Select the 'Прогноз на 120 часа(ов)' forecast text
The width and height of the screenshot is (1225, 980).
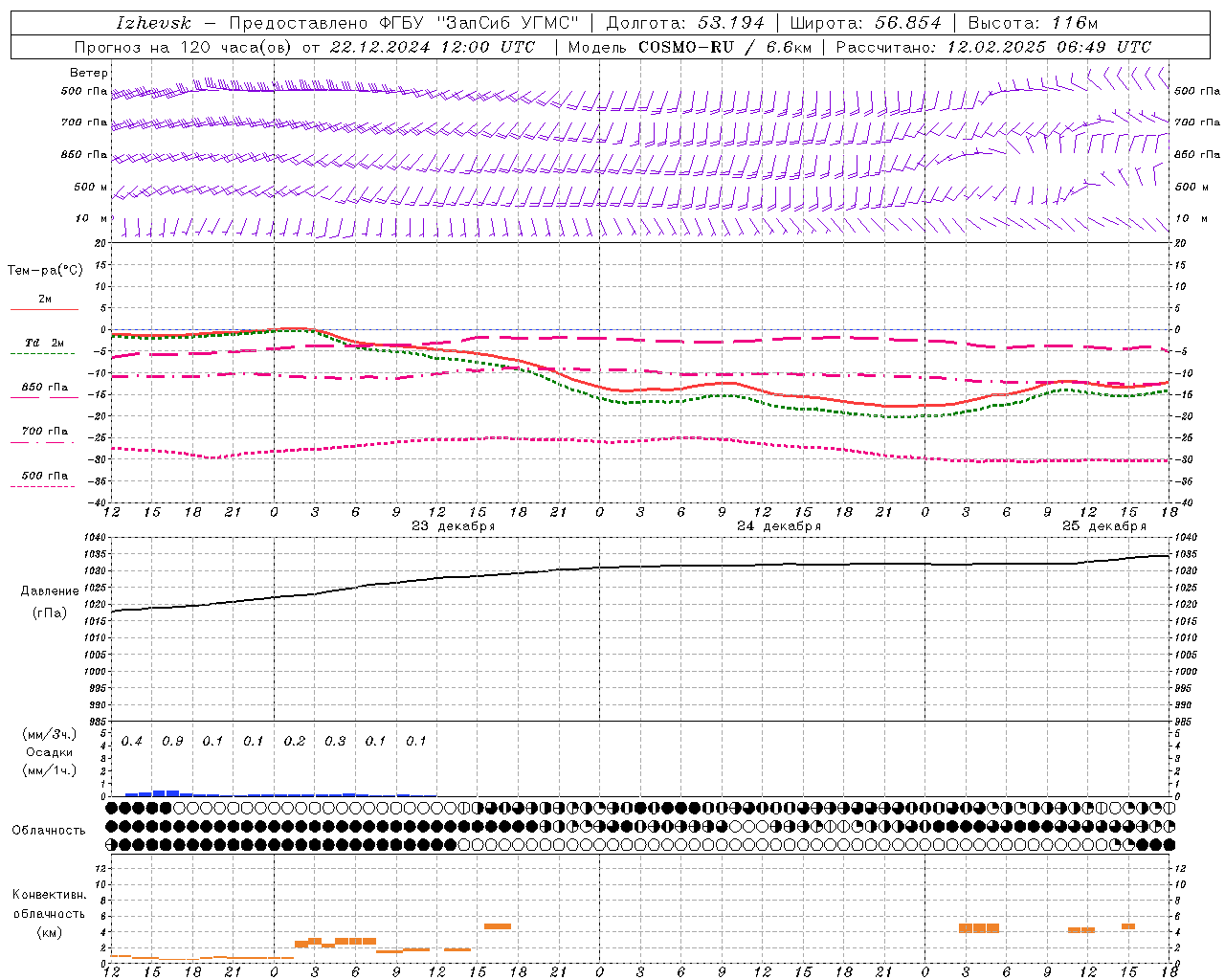click(x=185, y=47)
